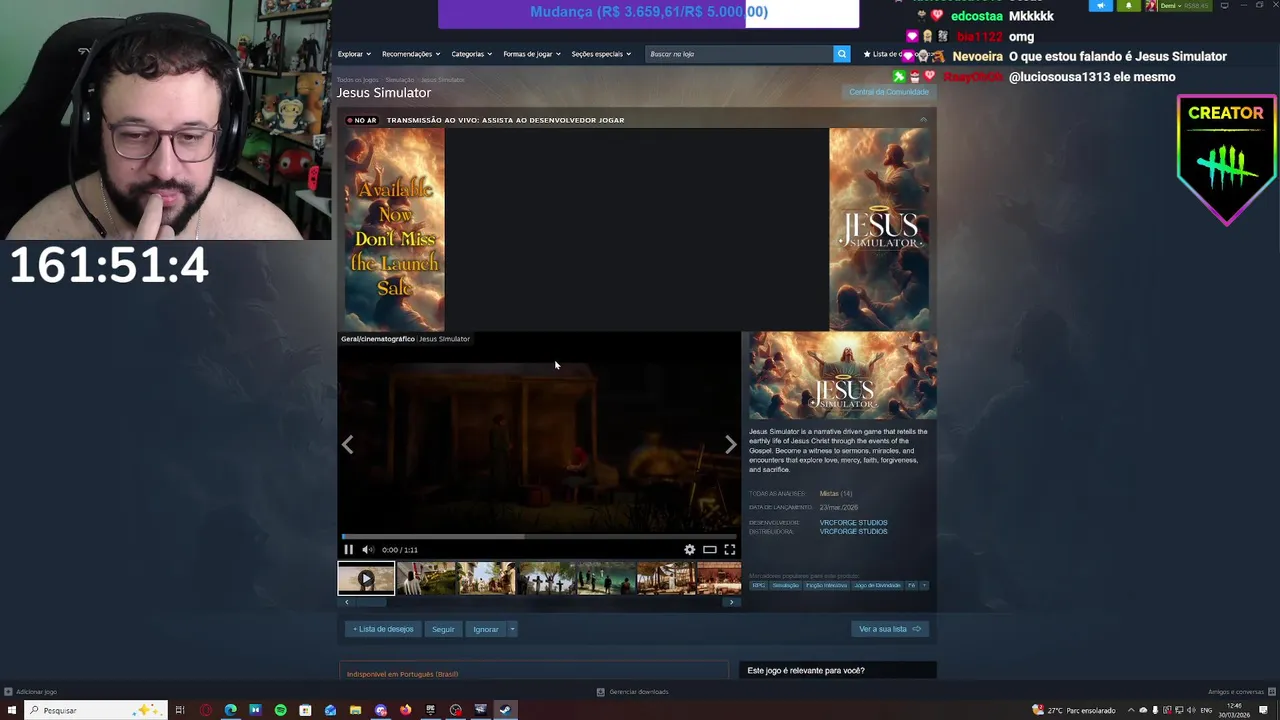Open the weather widget 27°C

tap(1074, 710)
